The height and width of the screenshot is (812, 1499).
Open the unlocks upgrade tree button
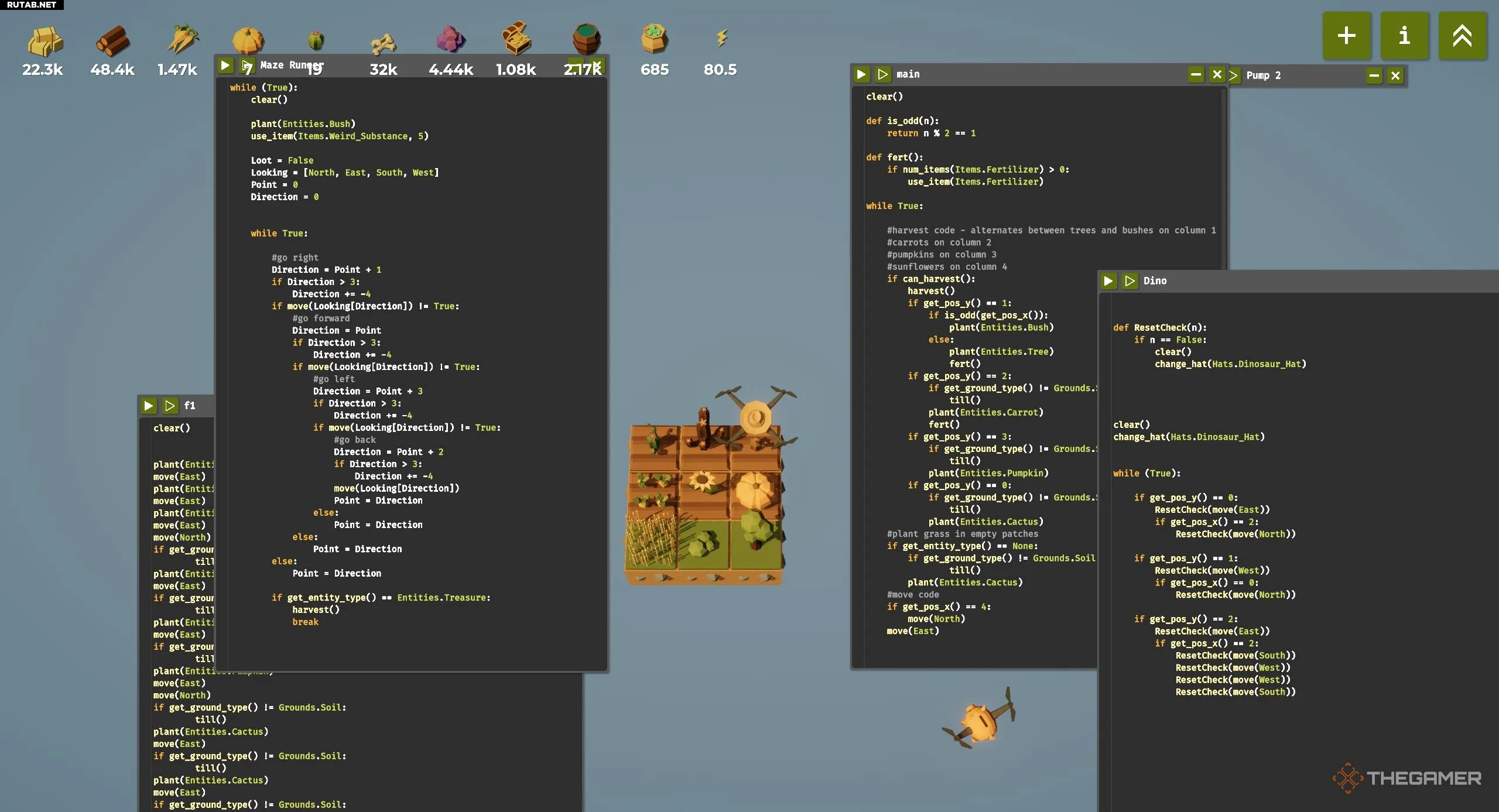[x=1462, y=36]
